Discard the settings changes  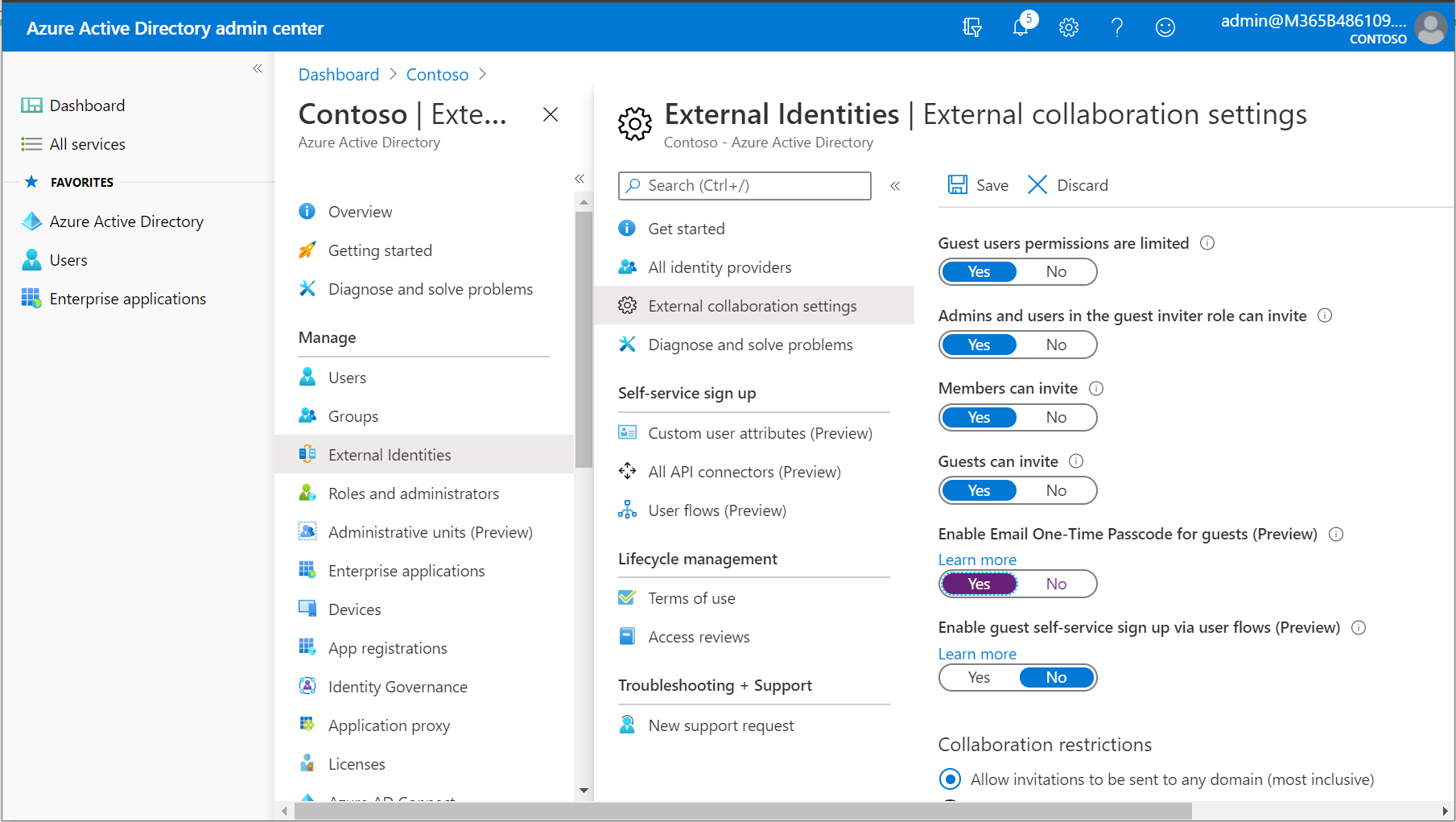tap(1068, 185)
